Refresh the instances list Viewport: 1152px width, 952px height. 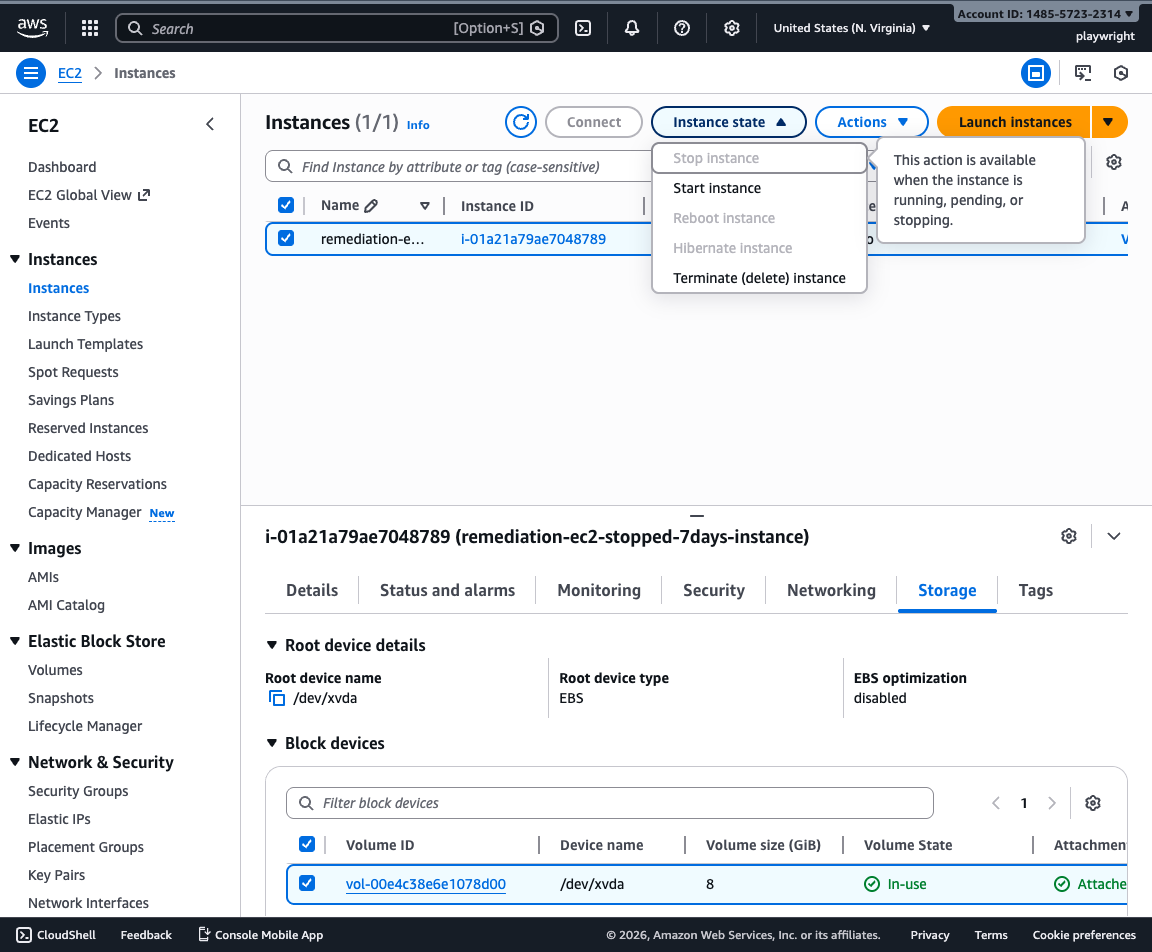(520, 121)
